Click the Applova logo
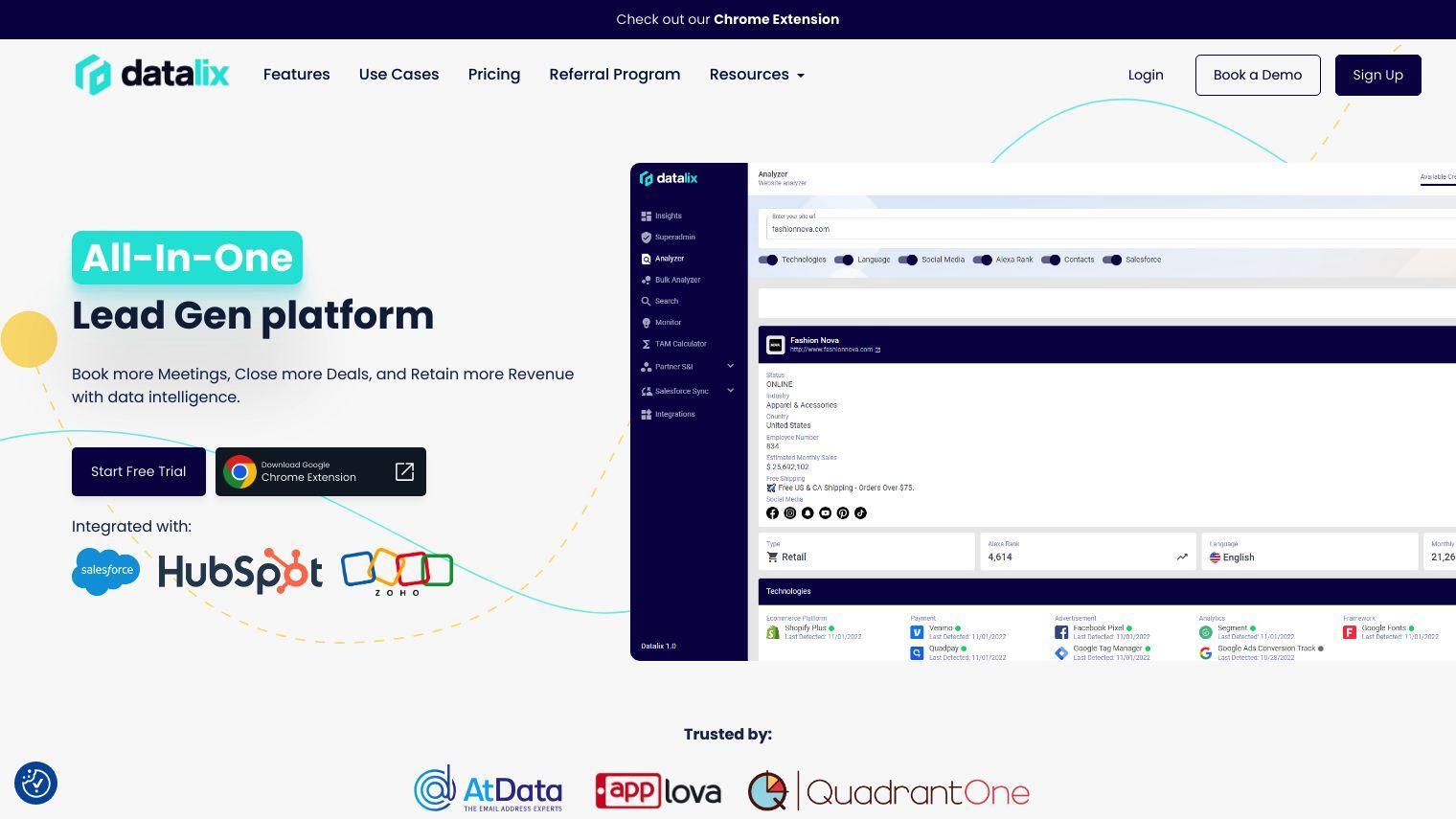The width and height of the screenshot is (1456, 819). click(x=658, y=791)
